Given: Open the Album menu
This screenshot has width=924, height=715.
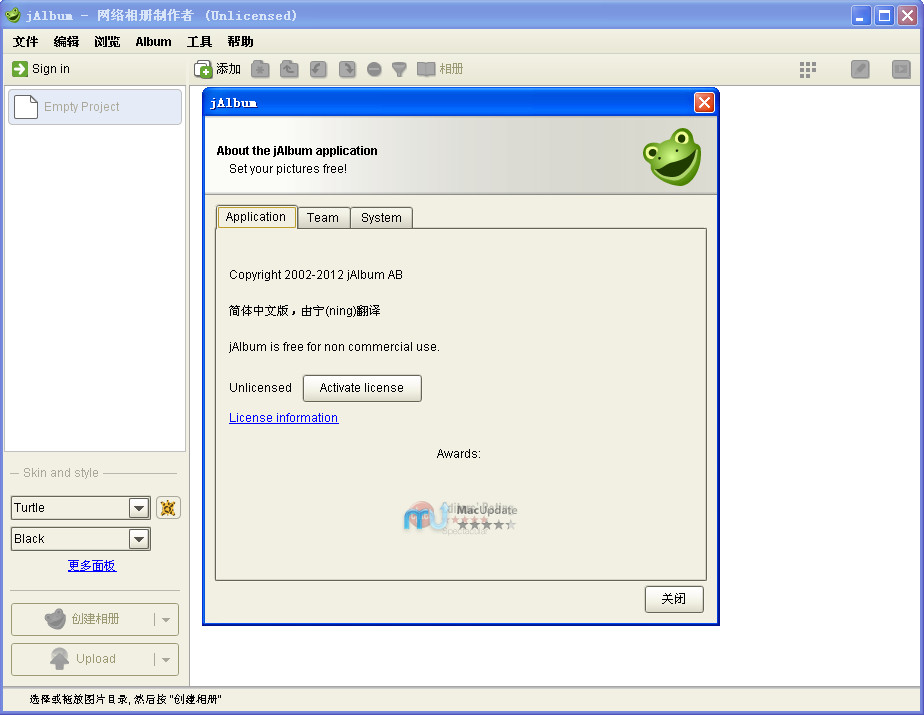Looking at the screenshot, I should (153, 42).
